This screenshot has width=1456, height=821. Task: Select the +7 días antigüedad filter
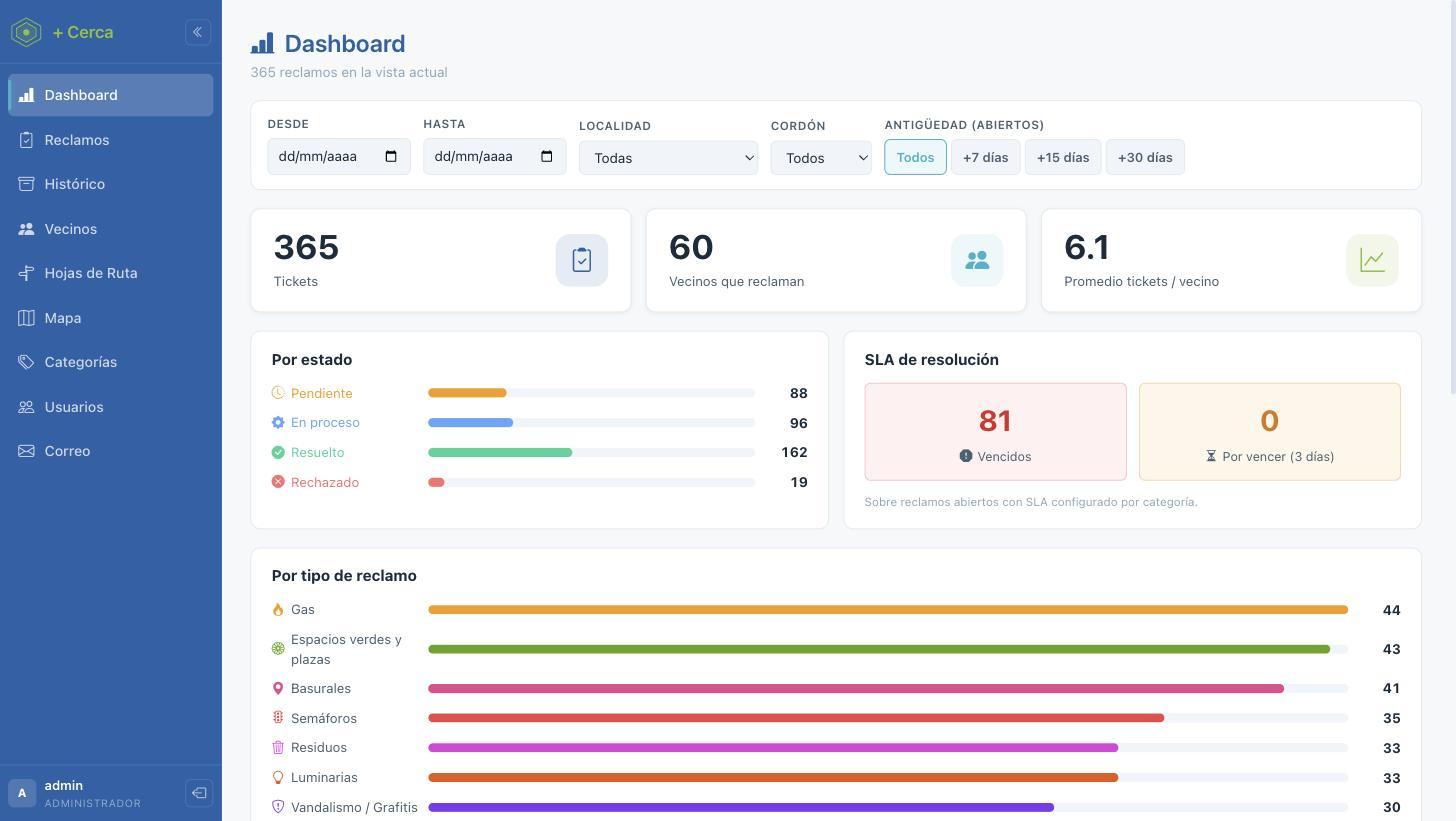tap(985, 157)
